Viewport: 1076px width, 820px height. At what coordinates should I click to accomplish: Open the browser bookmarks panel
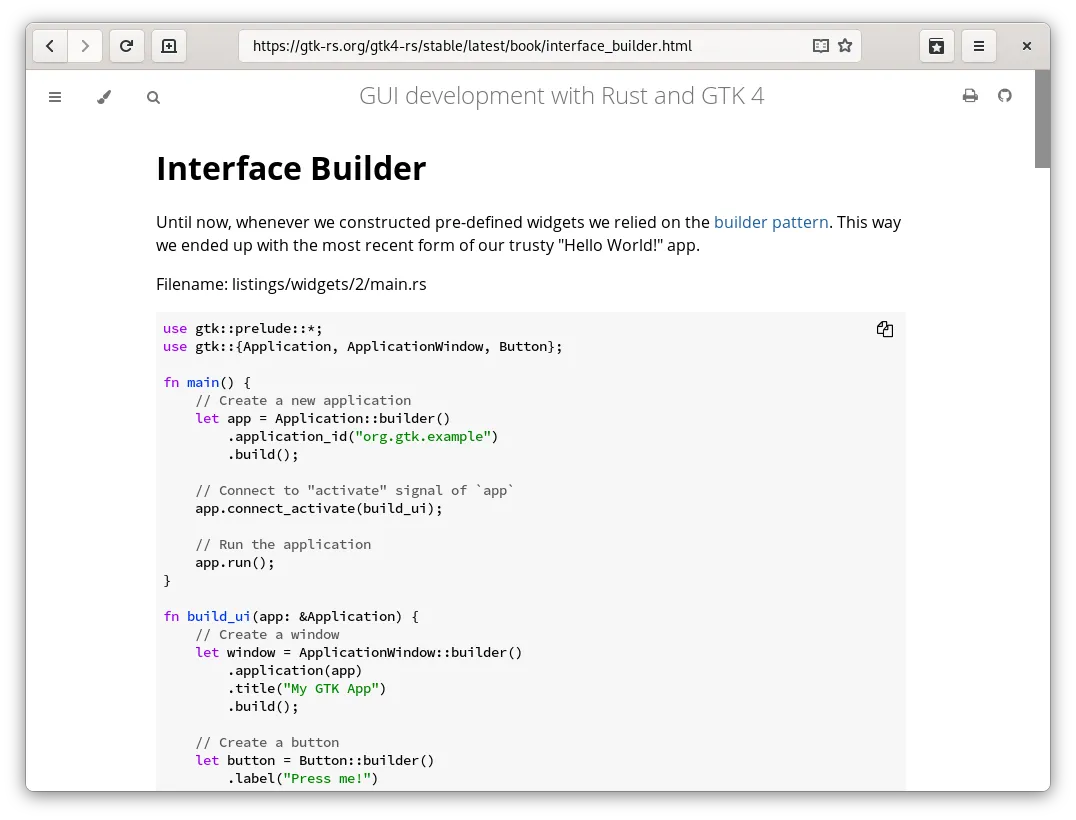pos(936,46)
